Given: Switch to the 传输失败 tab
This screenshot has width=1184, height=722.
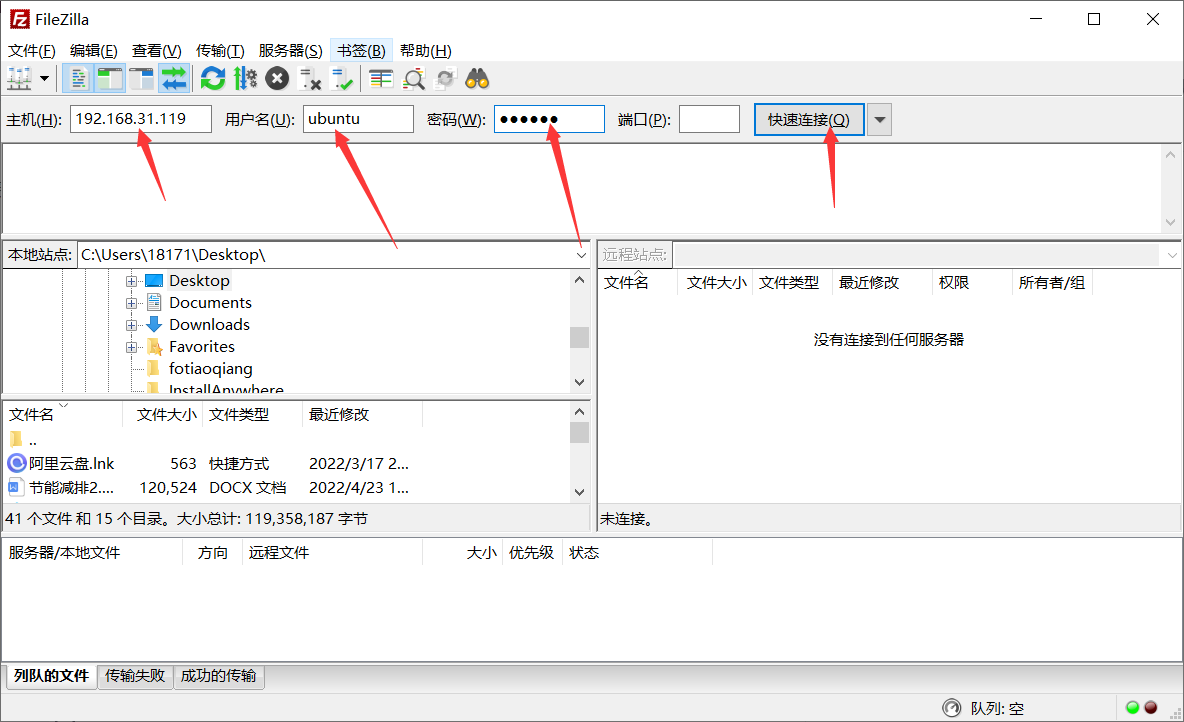Looking at the screenshot, I should coord(135,676).
